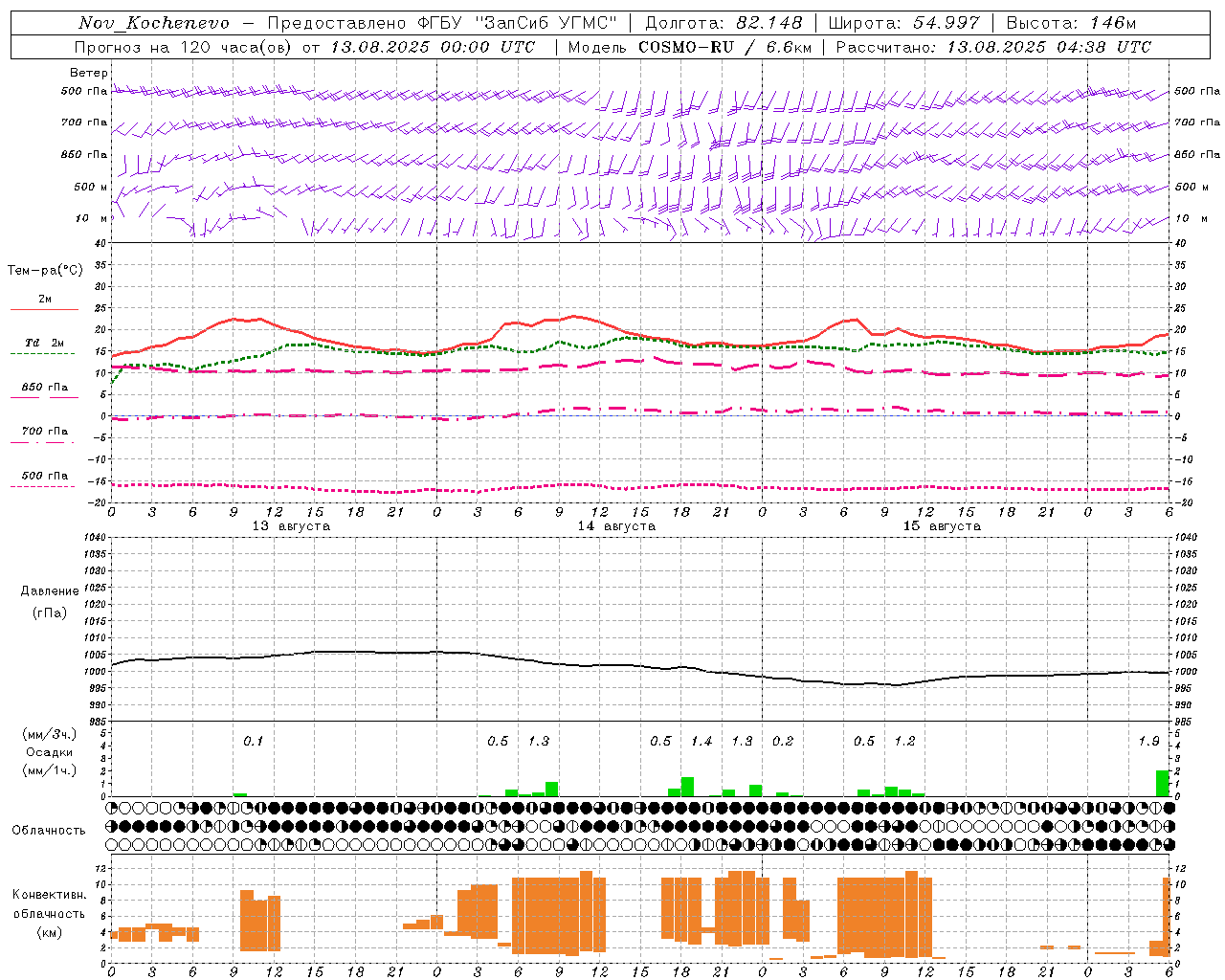Image resolution: width=1225 pixels, height=980 pixels.
Task: Select left-axis 500 гПа wind level label
Action: click(84, 92)
